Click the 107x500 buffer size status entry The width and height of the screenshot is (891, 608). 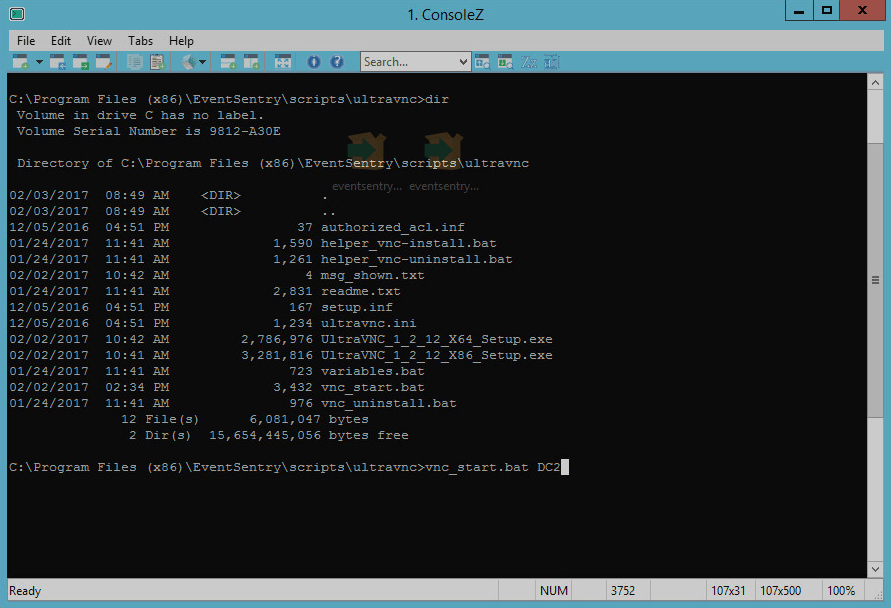point(780,591)
